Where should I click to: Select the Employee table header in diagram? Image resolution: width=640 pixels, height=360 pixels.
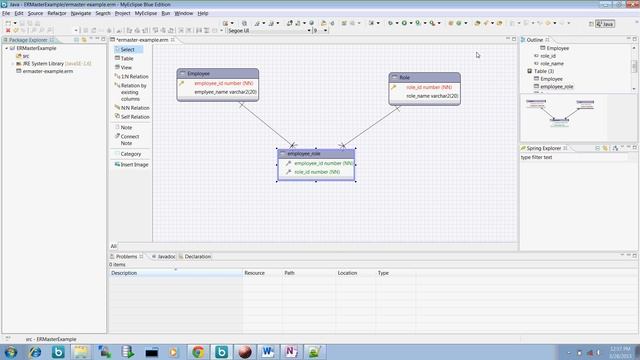point(218,73)
